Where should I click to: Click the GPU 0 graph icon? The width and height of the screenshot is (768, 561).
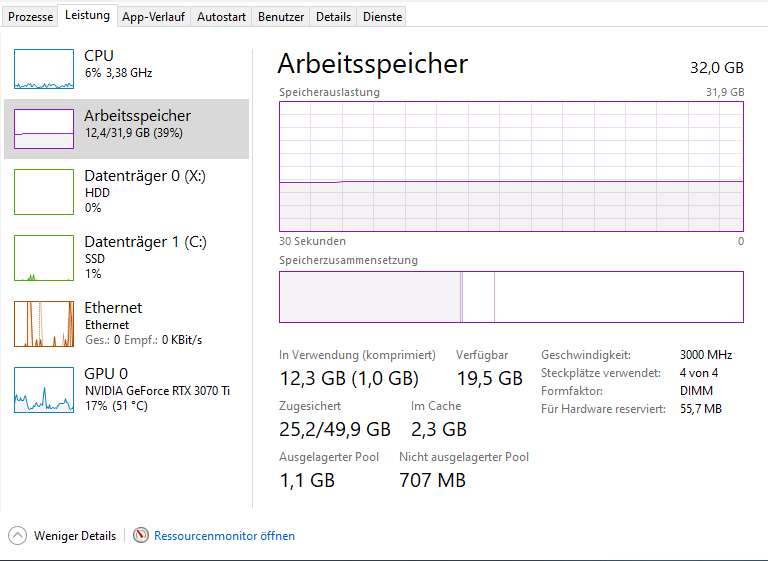coord(44,390)
